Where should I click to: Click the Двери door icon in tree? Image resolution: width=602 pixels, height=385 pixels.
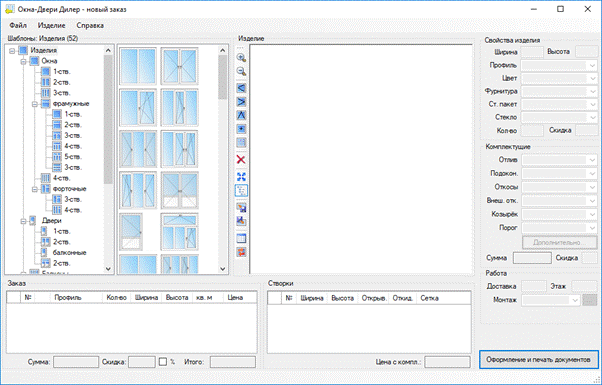click(x=33, y=221)
